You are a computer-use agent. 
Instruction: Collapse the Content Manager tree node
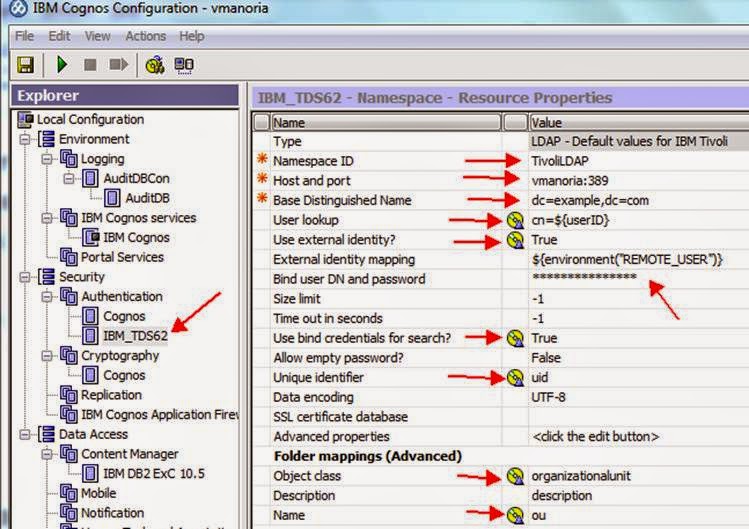tap(47, 454)
